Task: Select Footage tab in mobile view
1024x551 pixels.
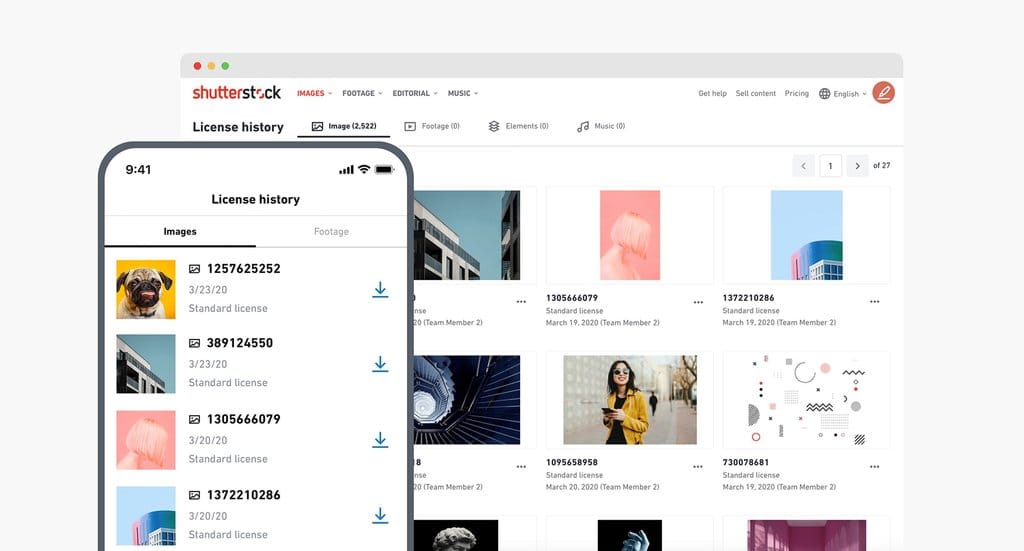Action: point(331,231)
